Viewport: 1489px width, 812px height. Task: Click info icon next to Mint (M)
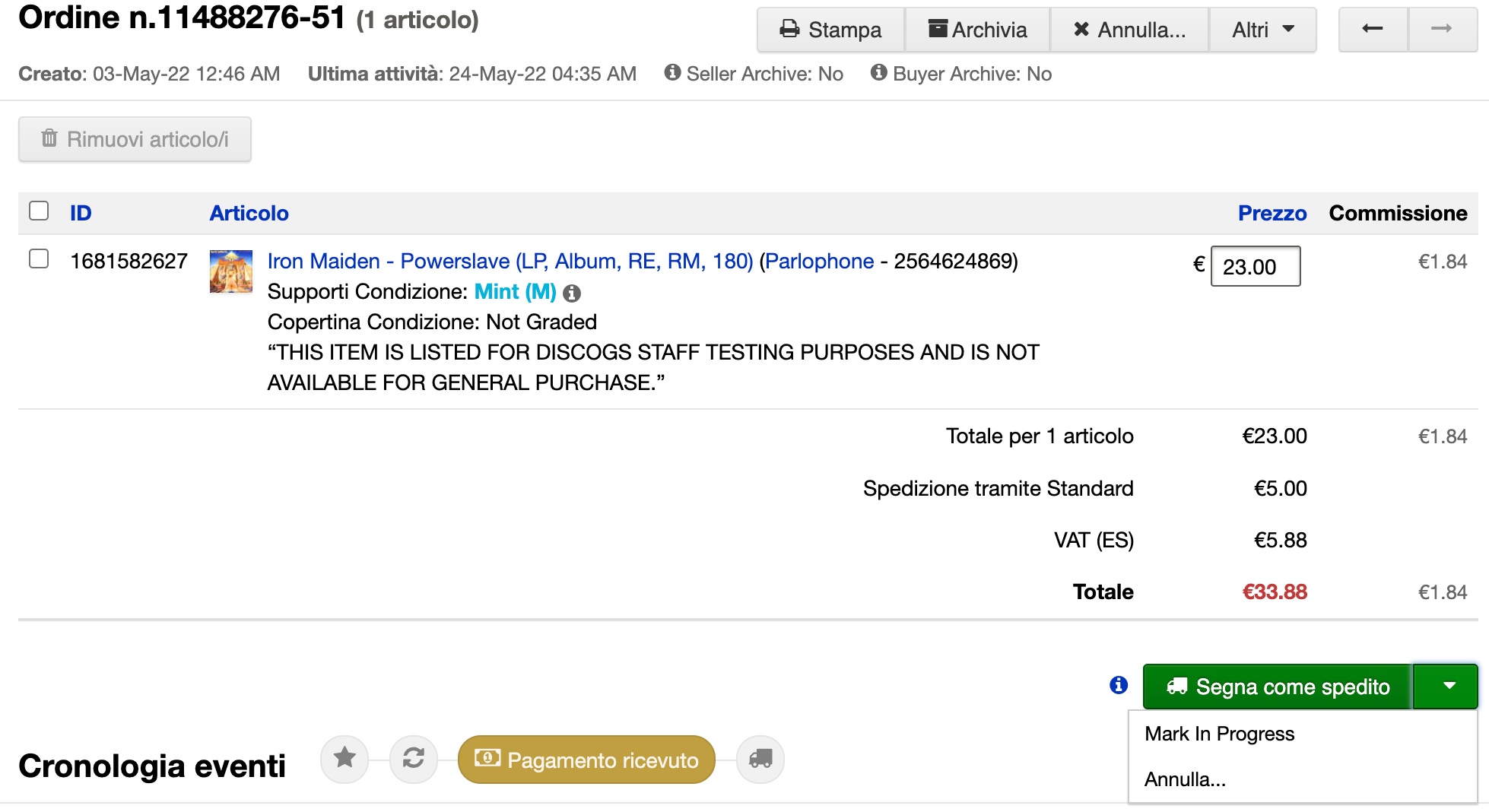(x=572, y=293)
